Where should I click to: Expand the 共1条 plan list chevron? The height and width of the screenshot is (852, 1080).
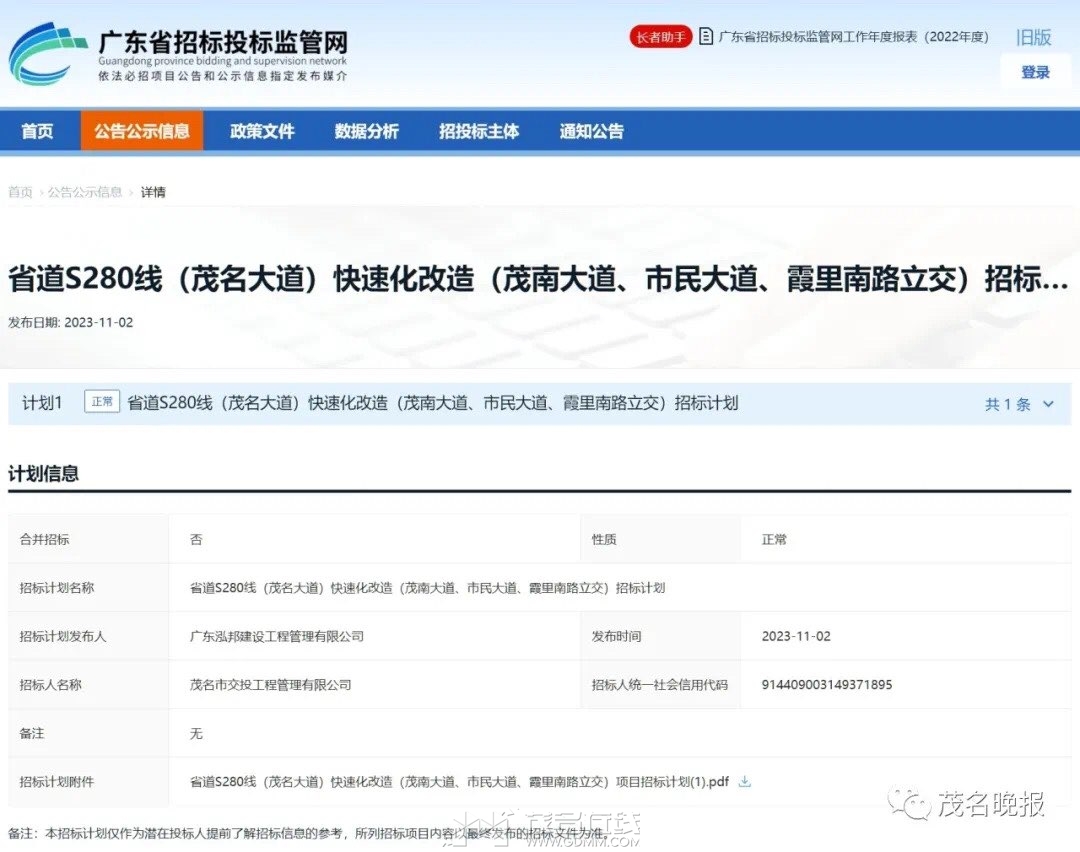1048,404
